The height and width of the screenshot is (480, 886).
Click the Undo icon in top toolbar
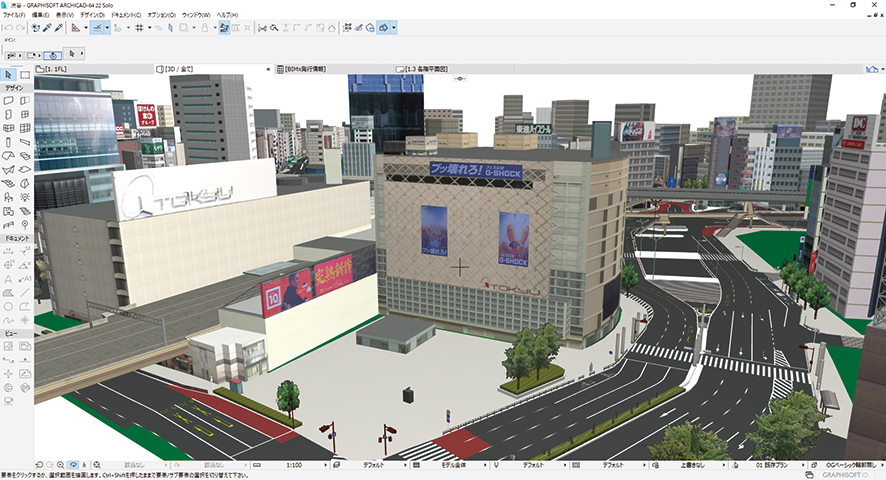[x=8, y=27]
